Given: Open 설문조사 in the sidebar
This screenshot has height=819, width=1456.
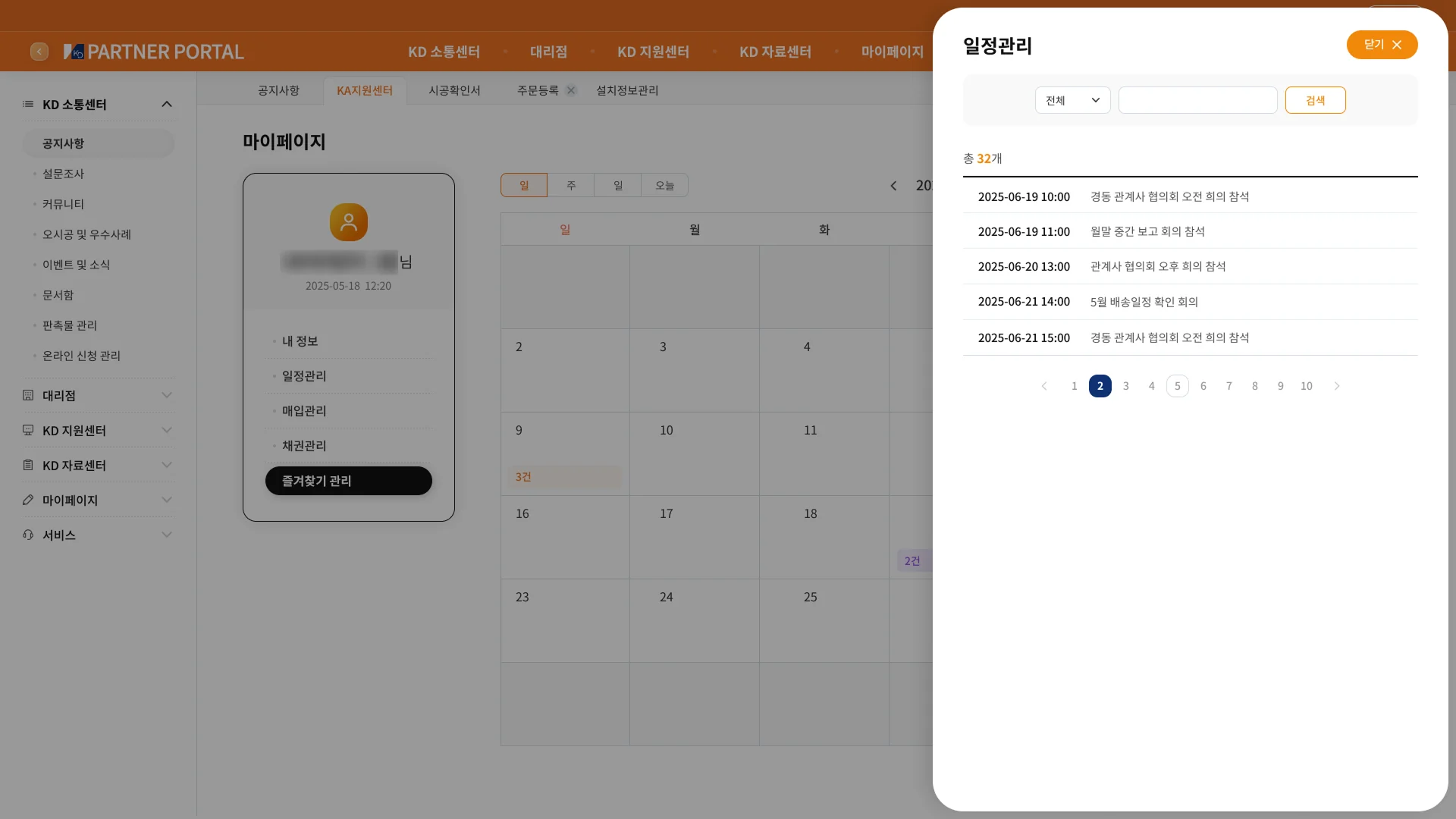Looking at the screenshot, I should tap(63, 174).
